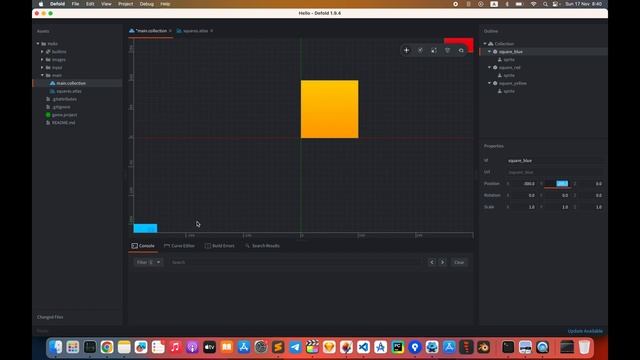This screenshot has width=640, height=360.
Task: Click the main.collection file icon in Assets
Action: (52, 83)
